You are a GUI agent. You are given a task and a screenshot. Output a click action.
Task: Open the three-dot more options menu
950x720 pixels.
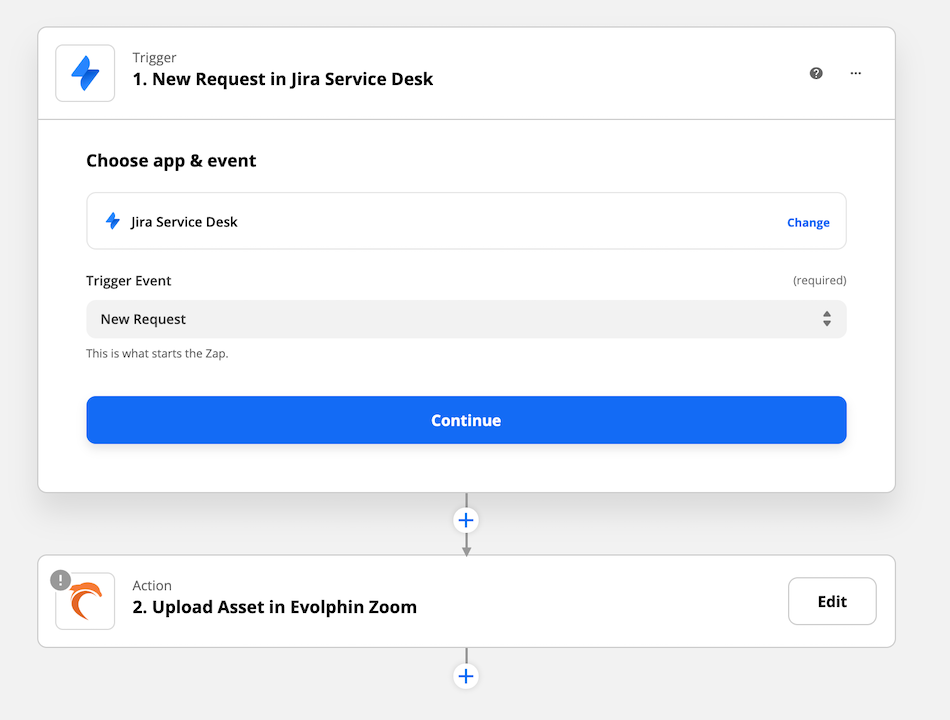tap(855, 73)
